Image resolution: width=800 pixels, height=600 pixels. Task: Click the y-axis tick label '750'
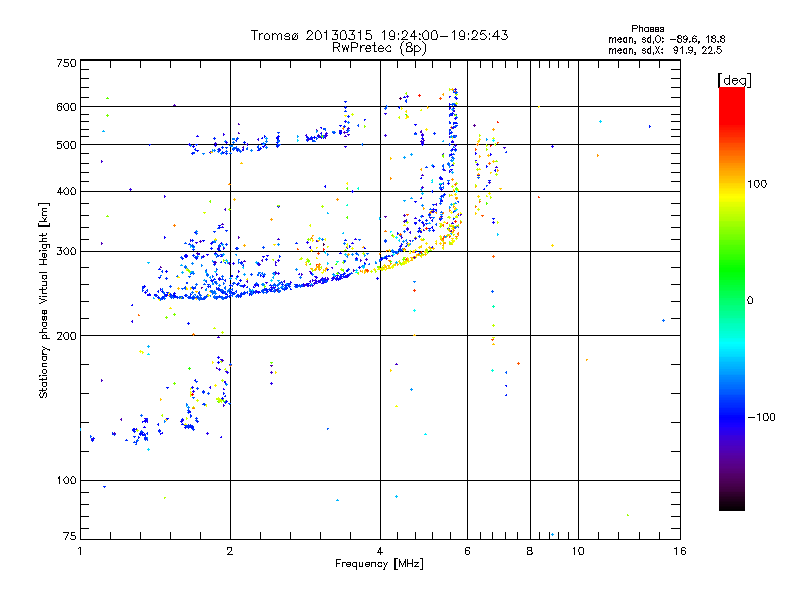tap(67, 63)
